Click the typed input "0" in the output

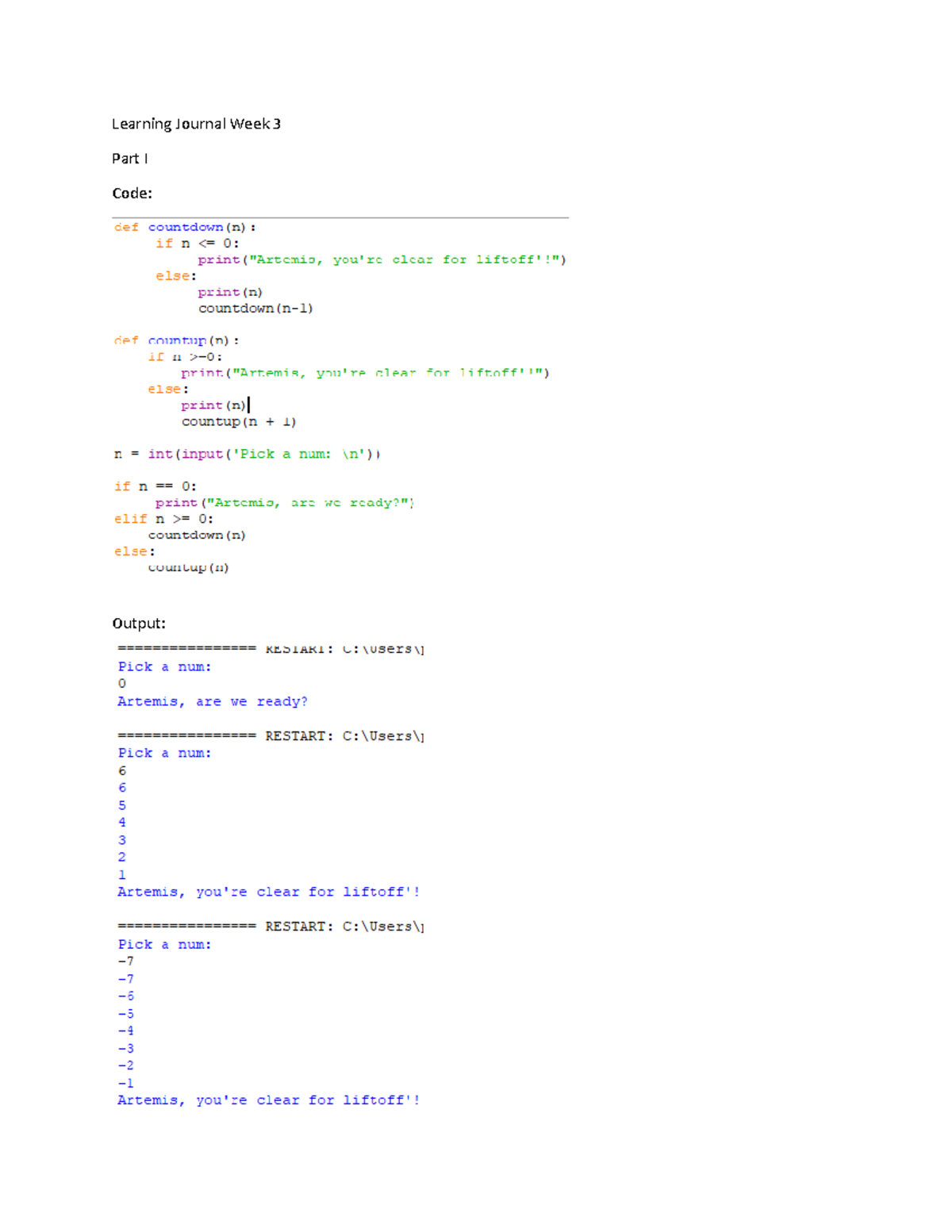click(122, 684)
